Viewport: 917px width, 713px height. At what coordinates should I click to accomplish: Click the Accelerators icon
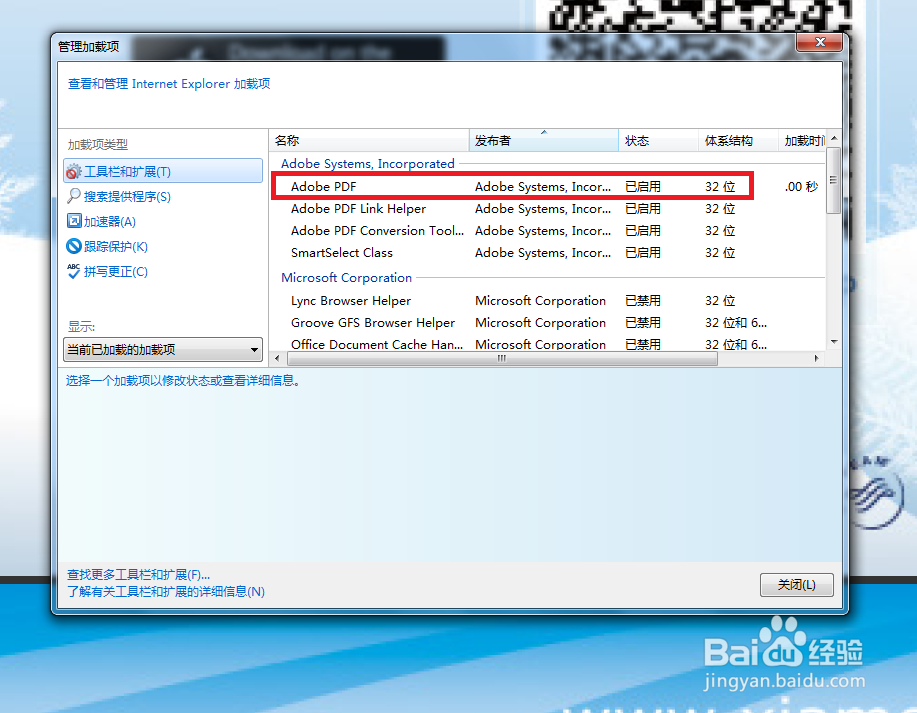[74, 221]
